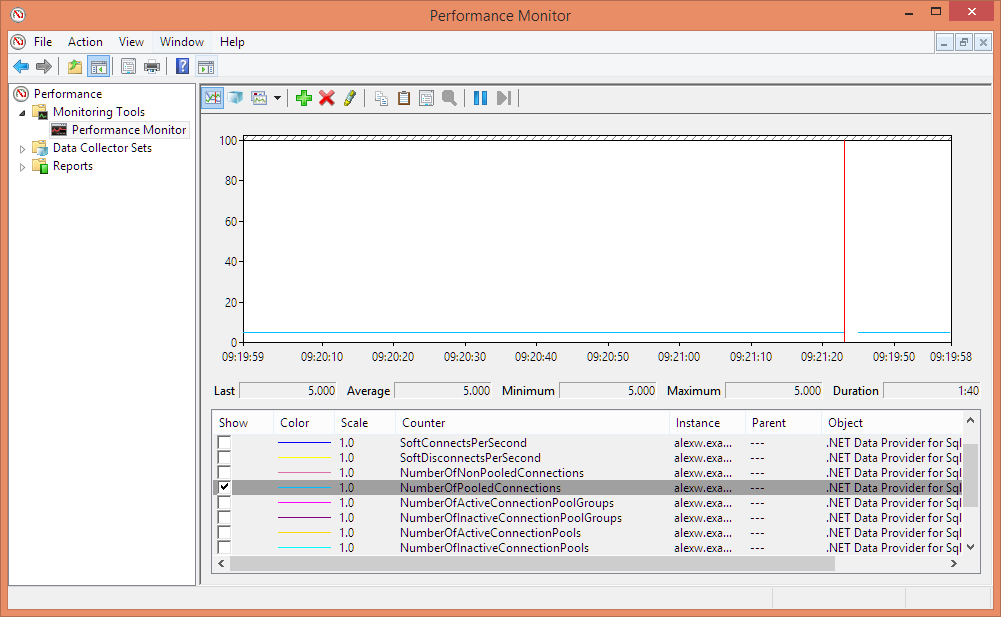Sort by the Counter column header
The height and width of the screenshot is (617, 1001).
coord(532,423)
